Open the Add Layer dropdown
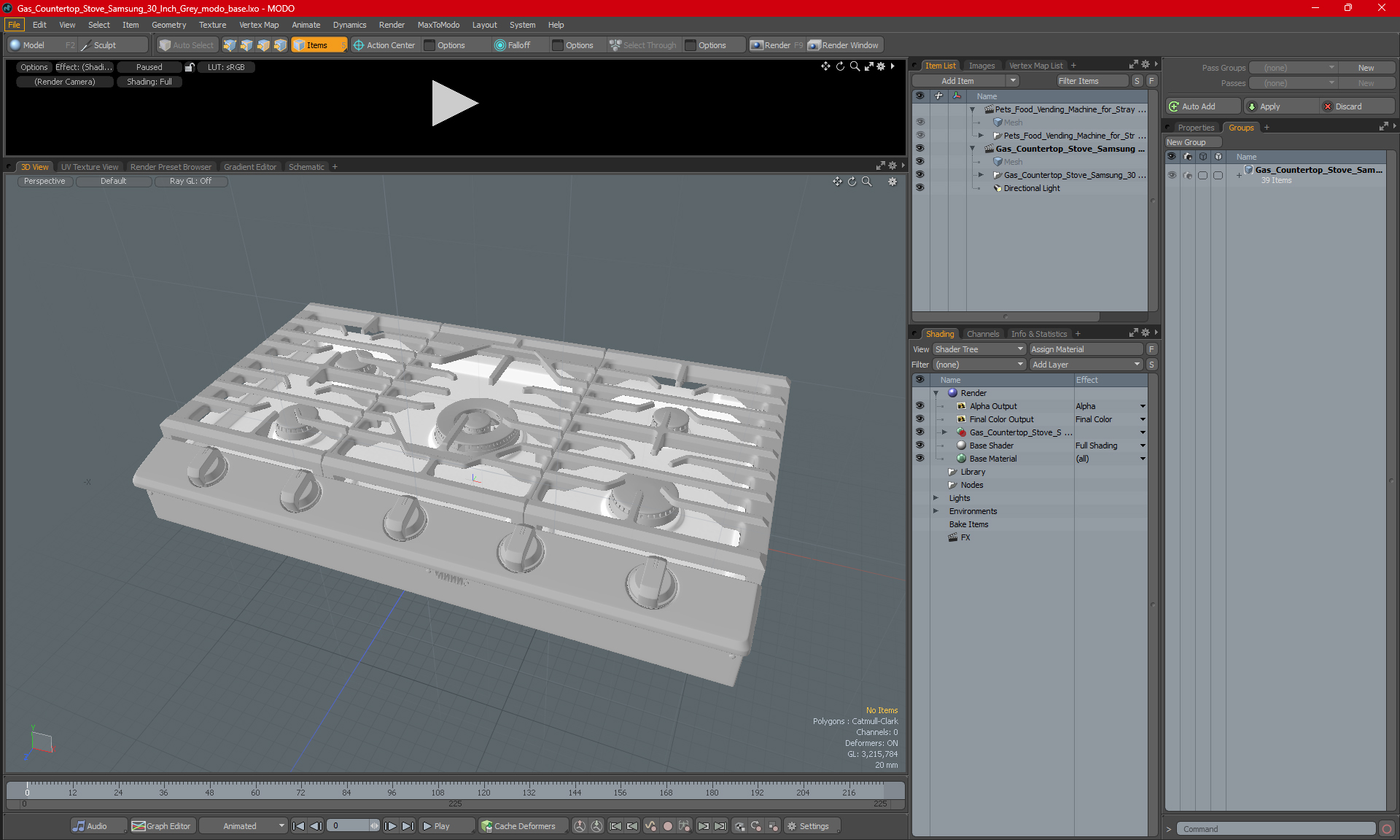The width and height of the screenshot is (1400, 840). click(1086, 365)
